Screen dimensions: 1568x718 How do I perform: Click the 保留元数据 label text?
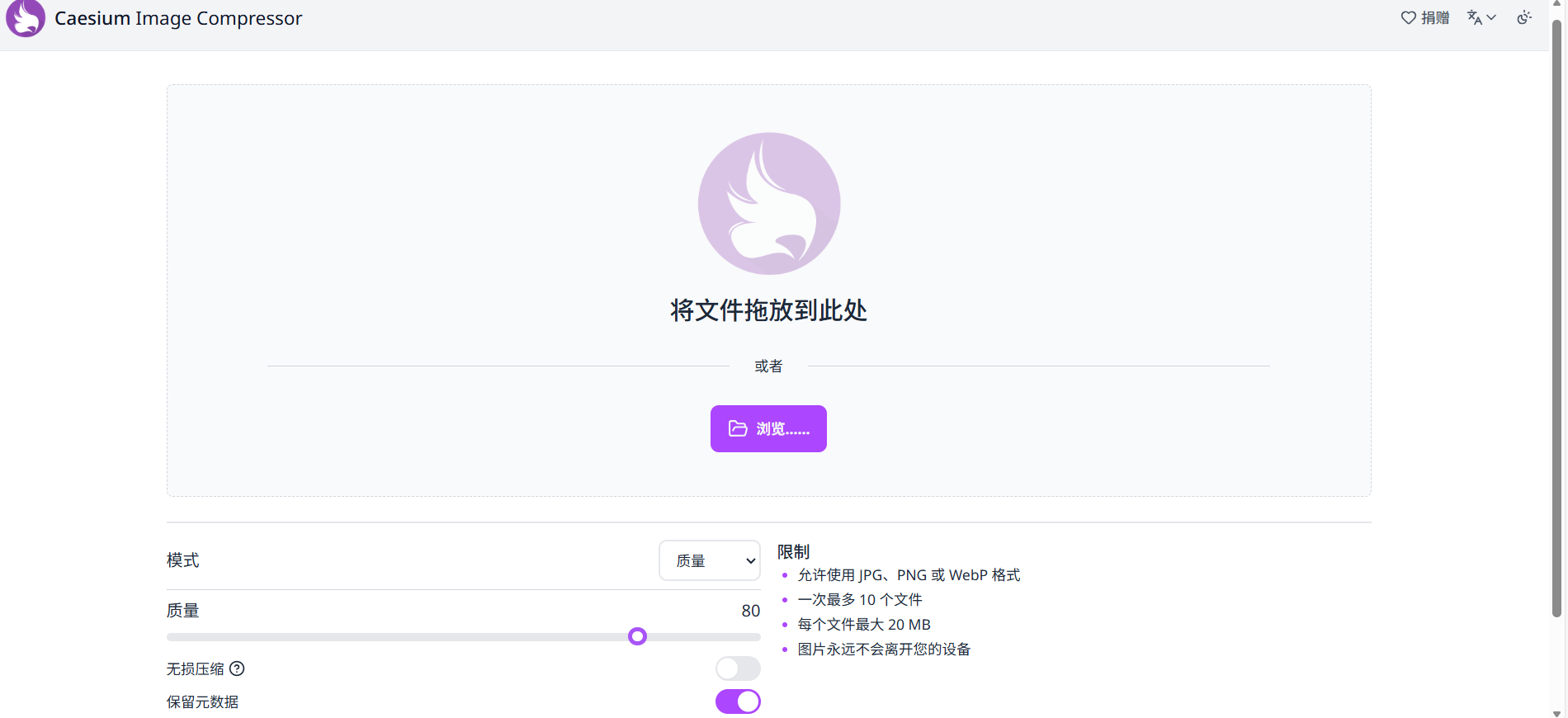202,701
